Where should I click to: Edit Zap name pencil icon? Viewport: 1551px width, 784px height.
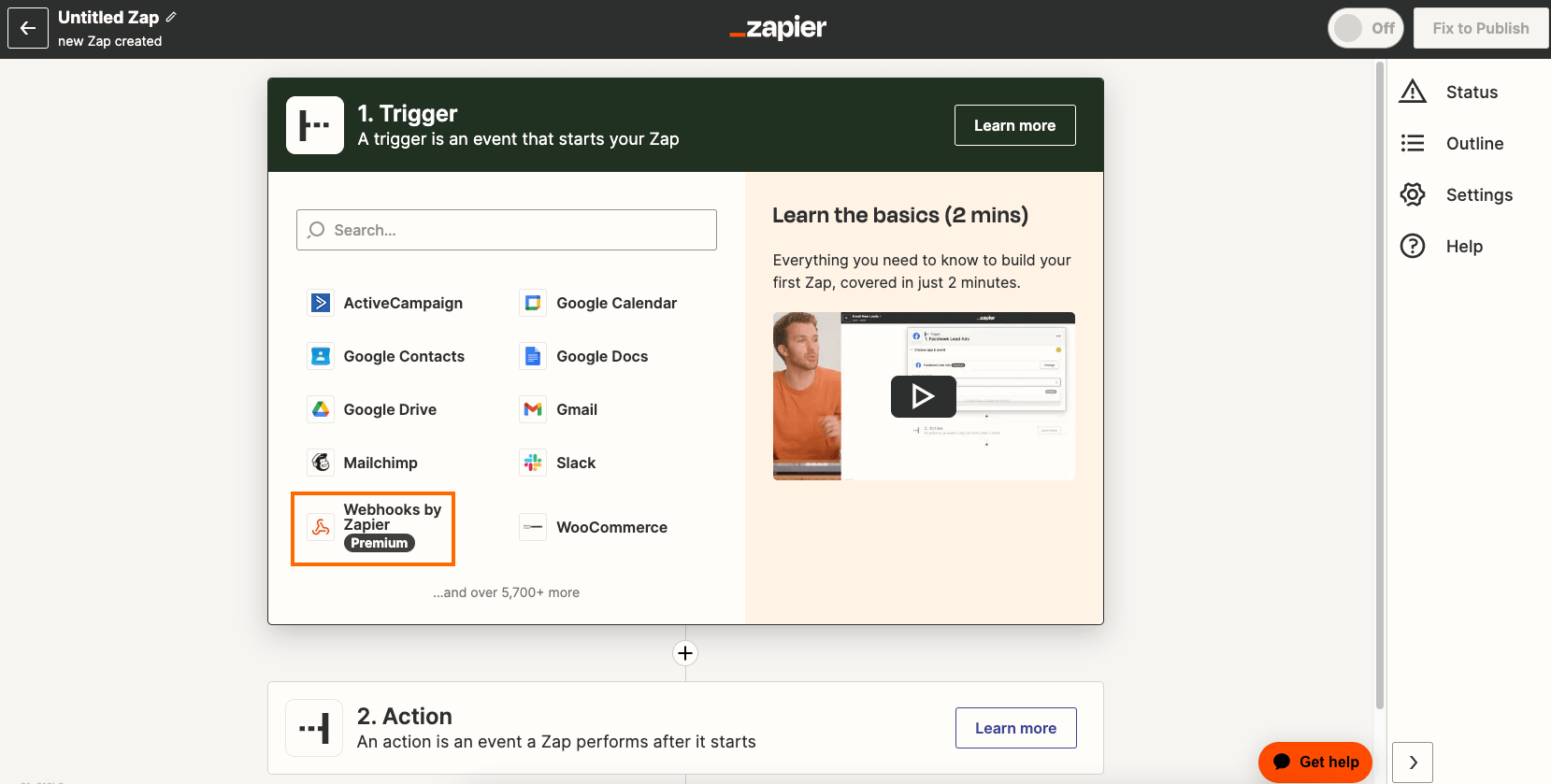171,17
